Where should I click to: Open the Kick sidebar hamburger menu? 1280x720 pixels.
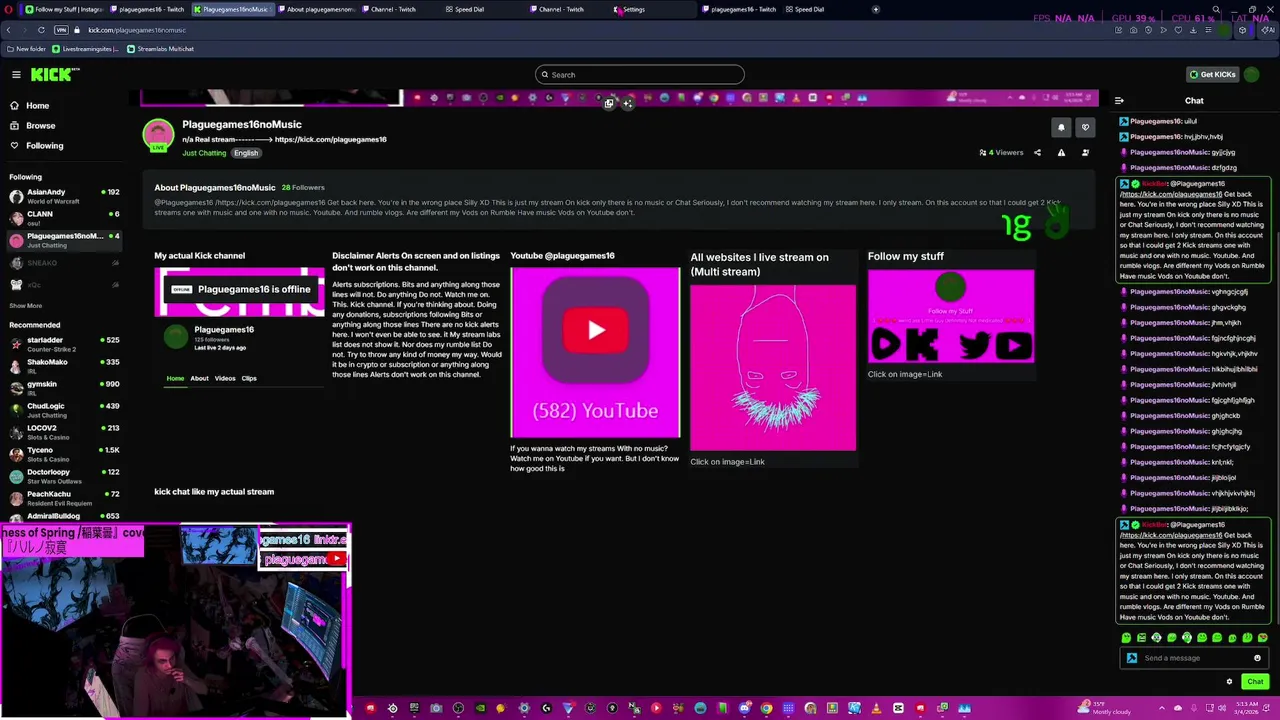(x=16, y=74)
